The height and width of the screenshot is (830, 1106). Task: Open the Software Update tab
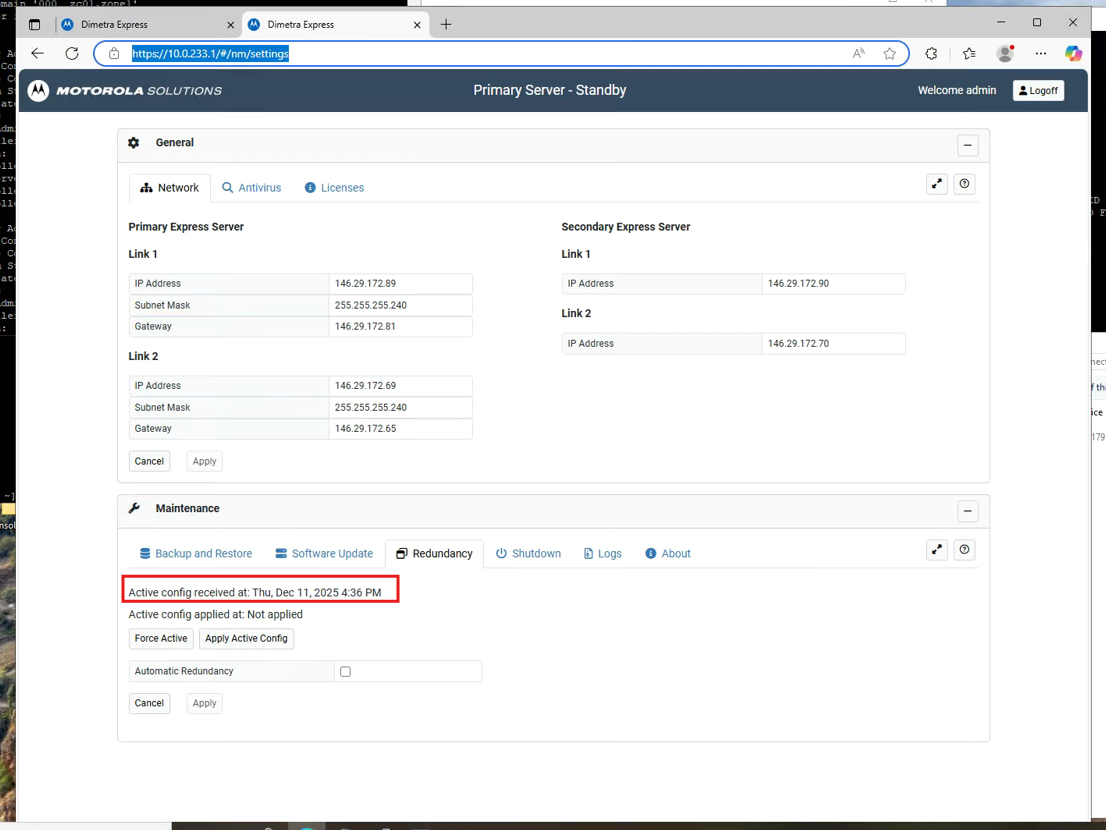coord(324,554)
